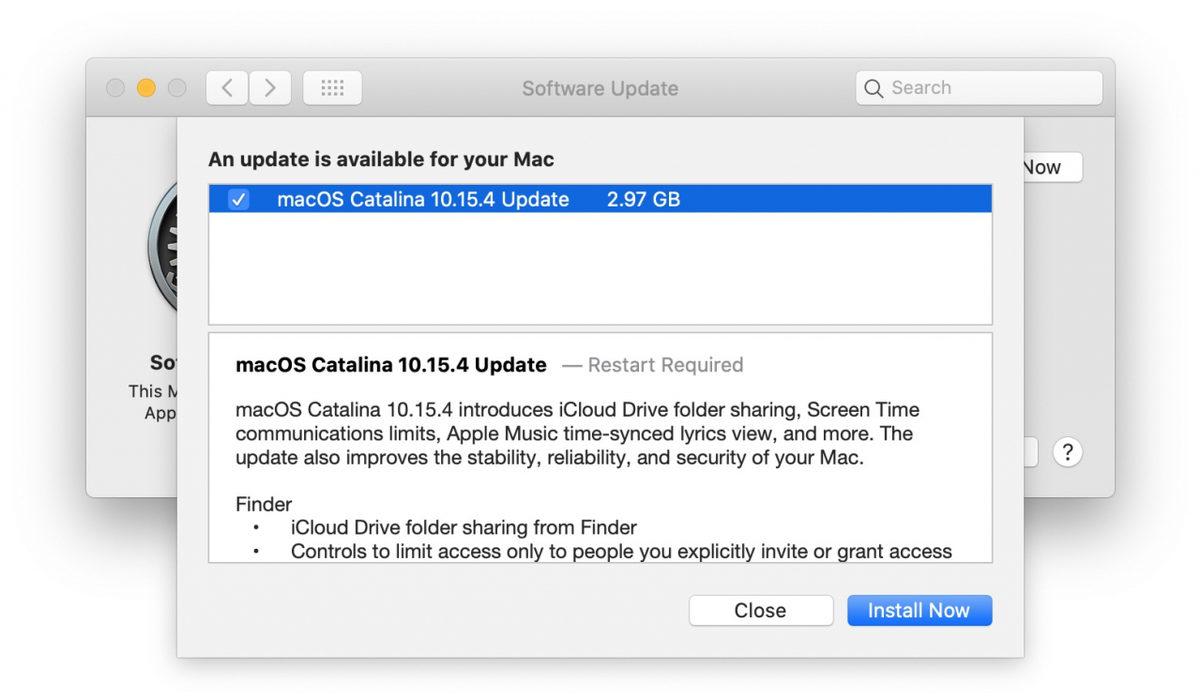The height and width of the screenshot is (699, 1200).
Task: Uncheck the macOS Catalina 10.15.4 Update checkbox
Action: click(238, 199)
